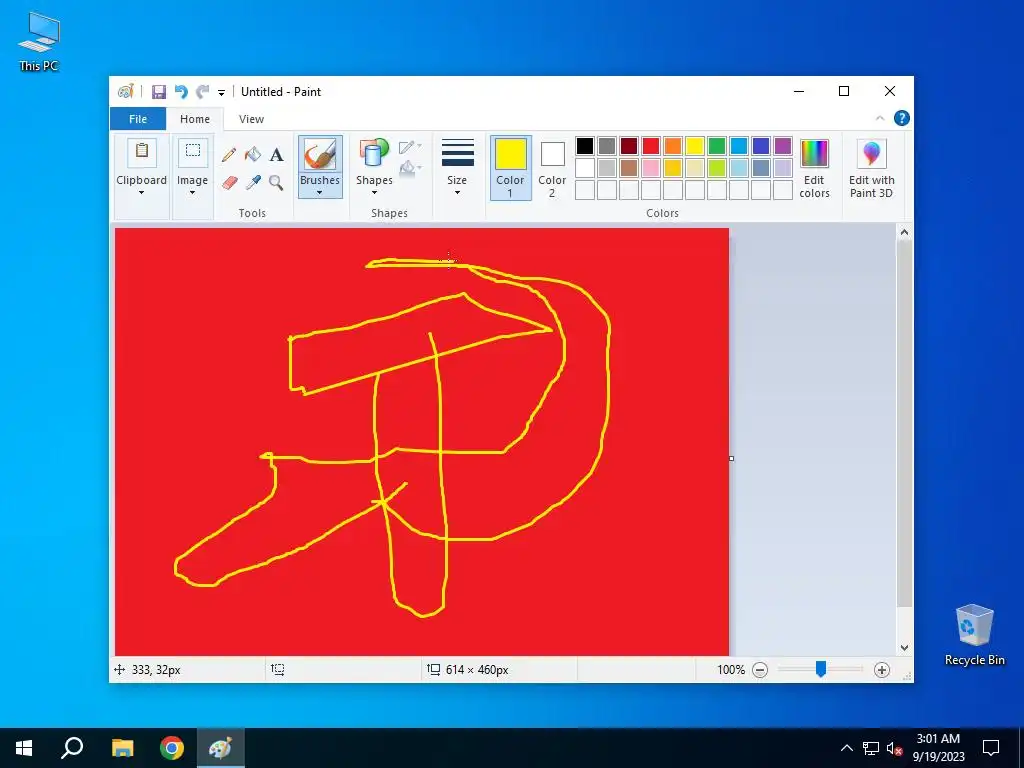The height and width of the screenshot is (768, 1024).
Task: Pick the black color swatch
Action: tap(585, 146)
